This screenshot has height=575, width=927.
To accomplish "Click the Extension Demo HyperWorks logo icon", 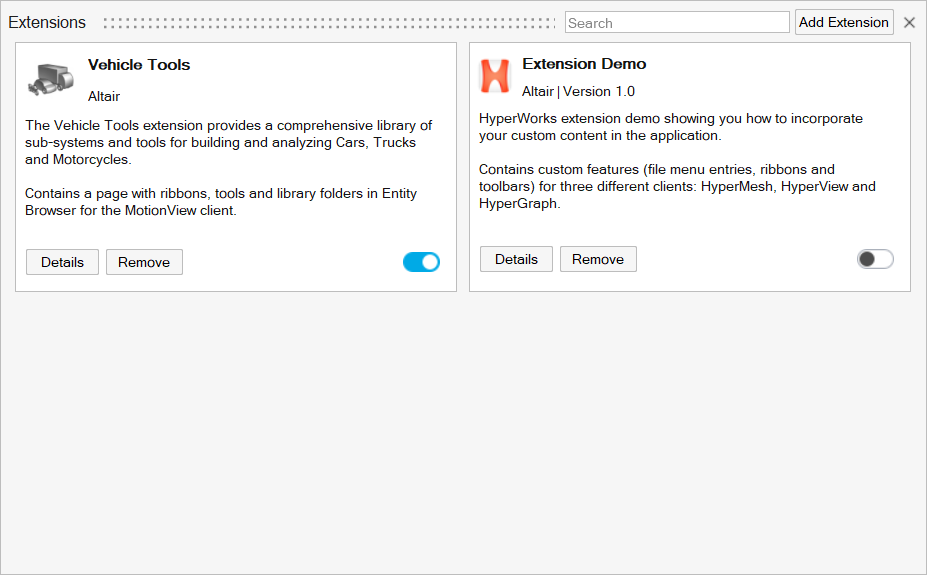I will point(495,76).
